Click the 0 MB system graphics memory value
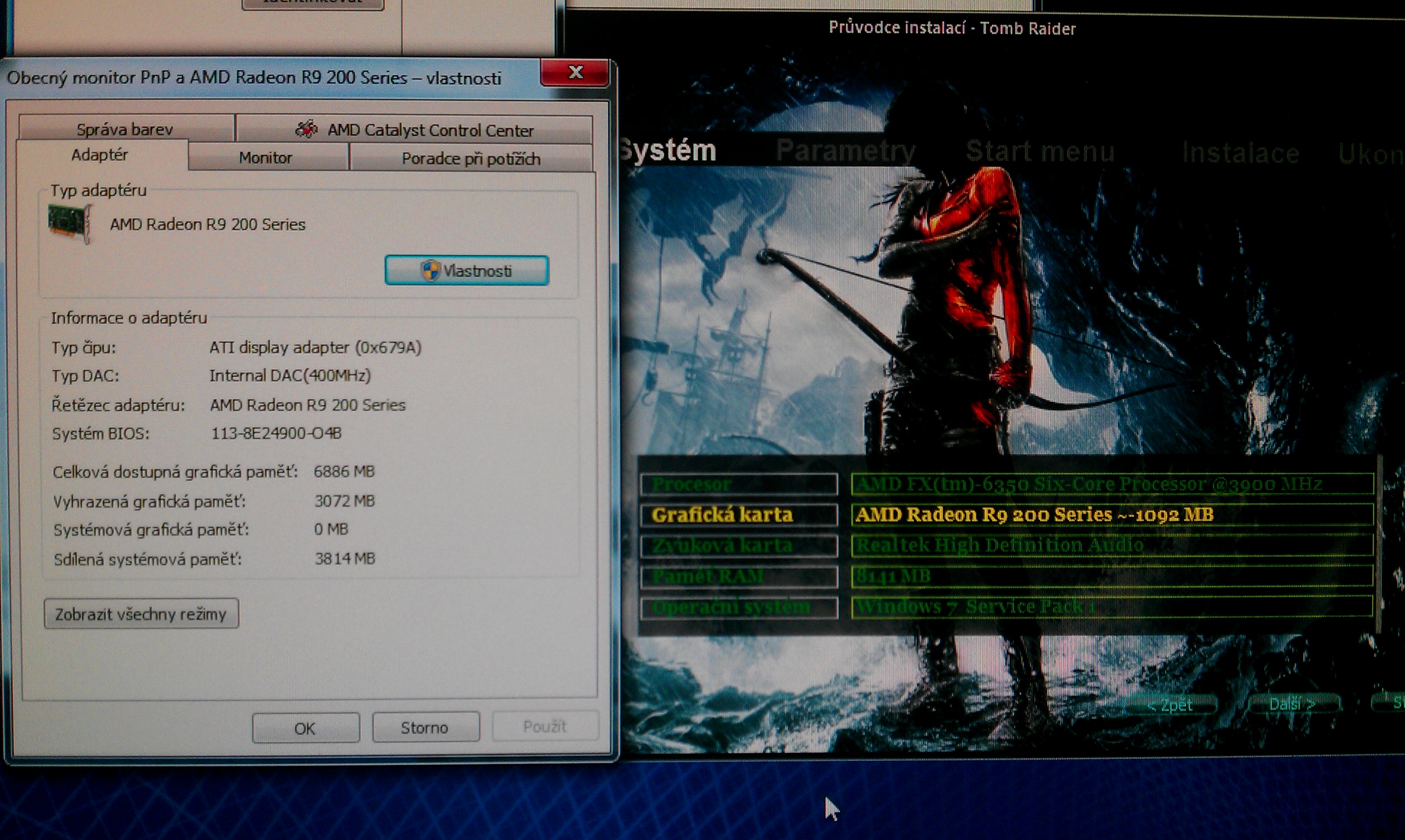This screenshot has height=840, width=1405. tap(331, 529)
